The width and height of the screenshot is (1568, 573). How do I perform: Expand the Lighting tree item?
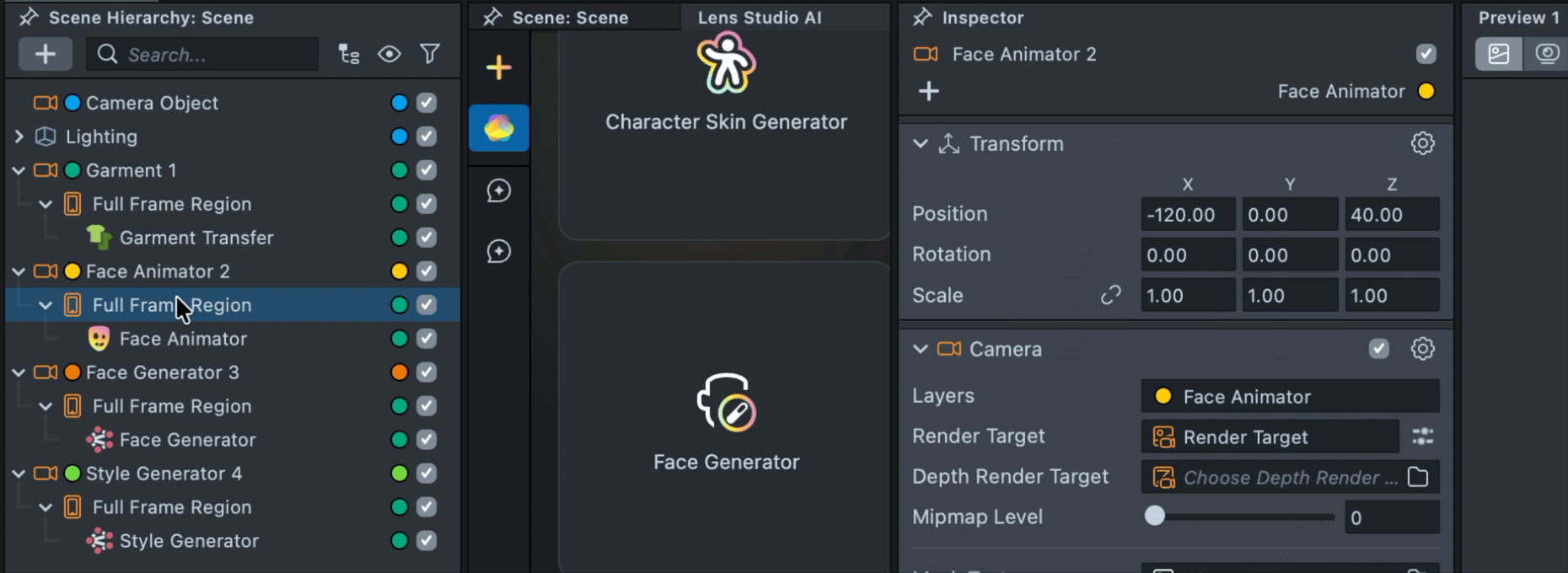[19, 137]
